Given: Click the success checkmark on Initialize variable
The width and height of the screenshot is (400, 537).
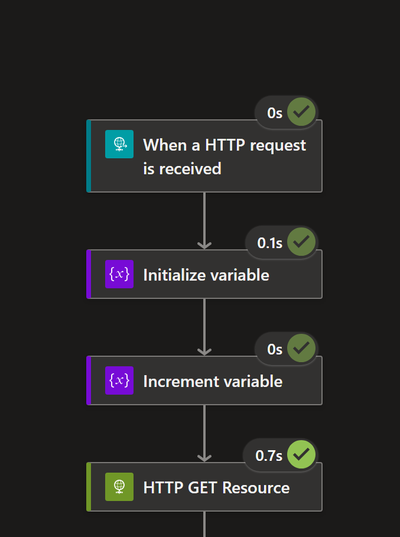Looking at the screenshot, I should [301, 242].
